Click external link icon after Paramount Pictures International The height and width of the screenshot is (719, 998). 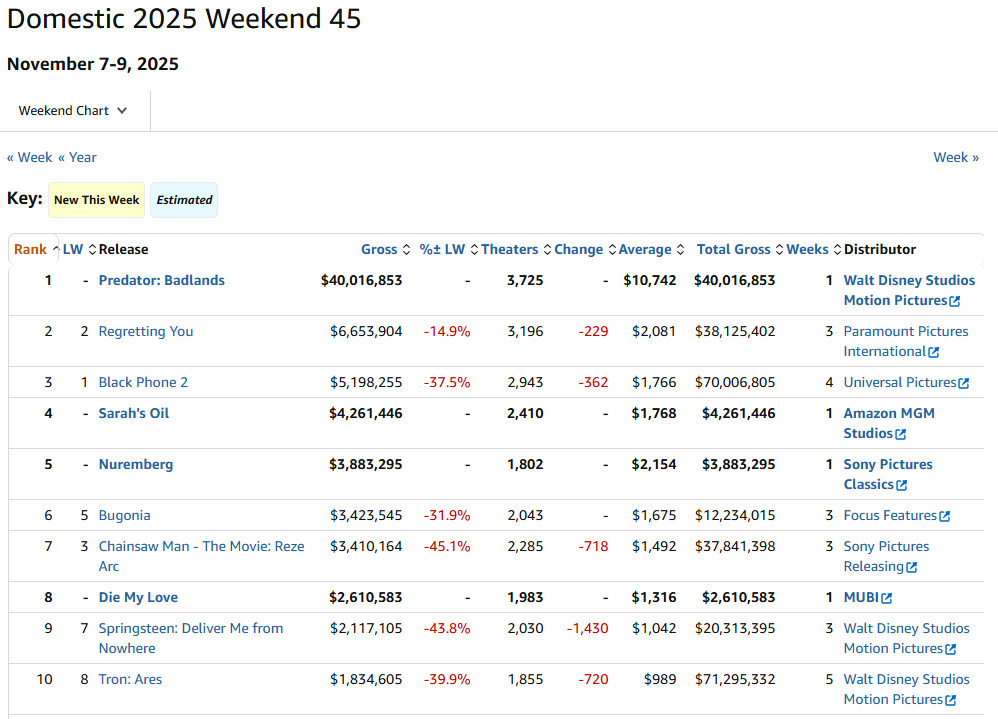934,352
